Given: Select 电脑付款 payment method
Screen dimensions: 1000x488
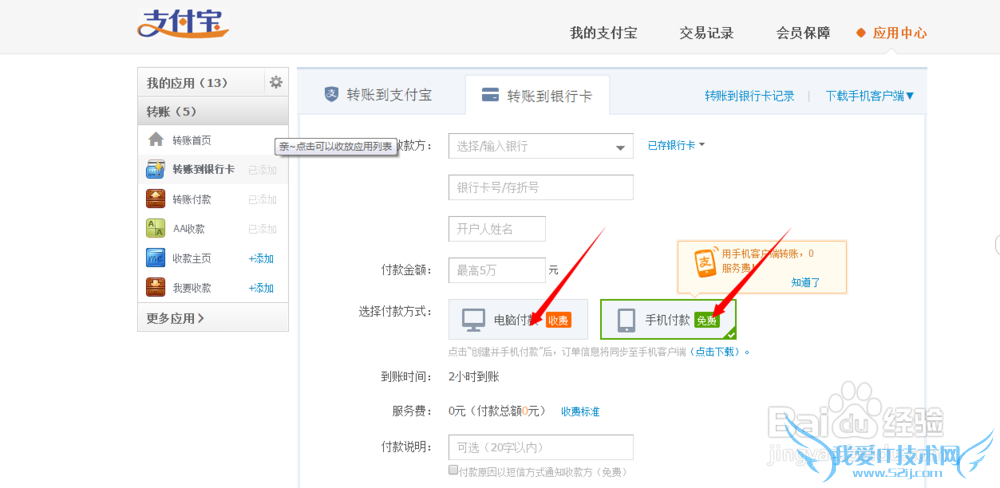Looking at the screenshot, I should [518, 319].
